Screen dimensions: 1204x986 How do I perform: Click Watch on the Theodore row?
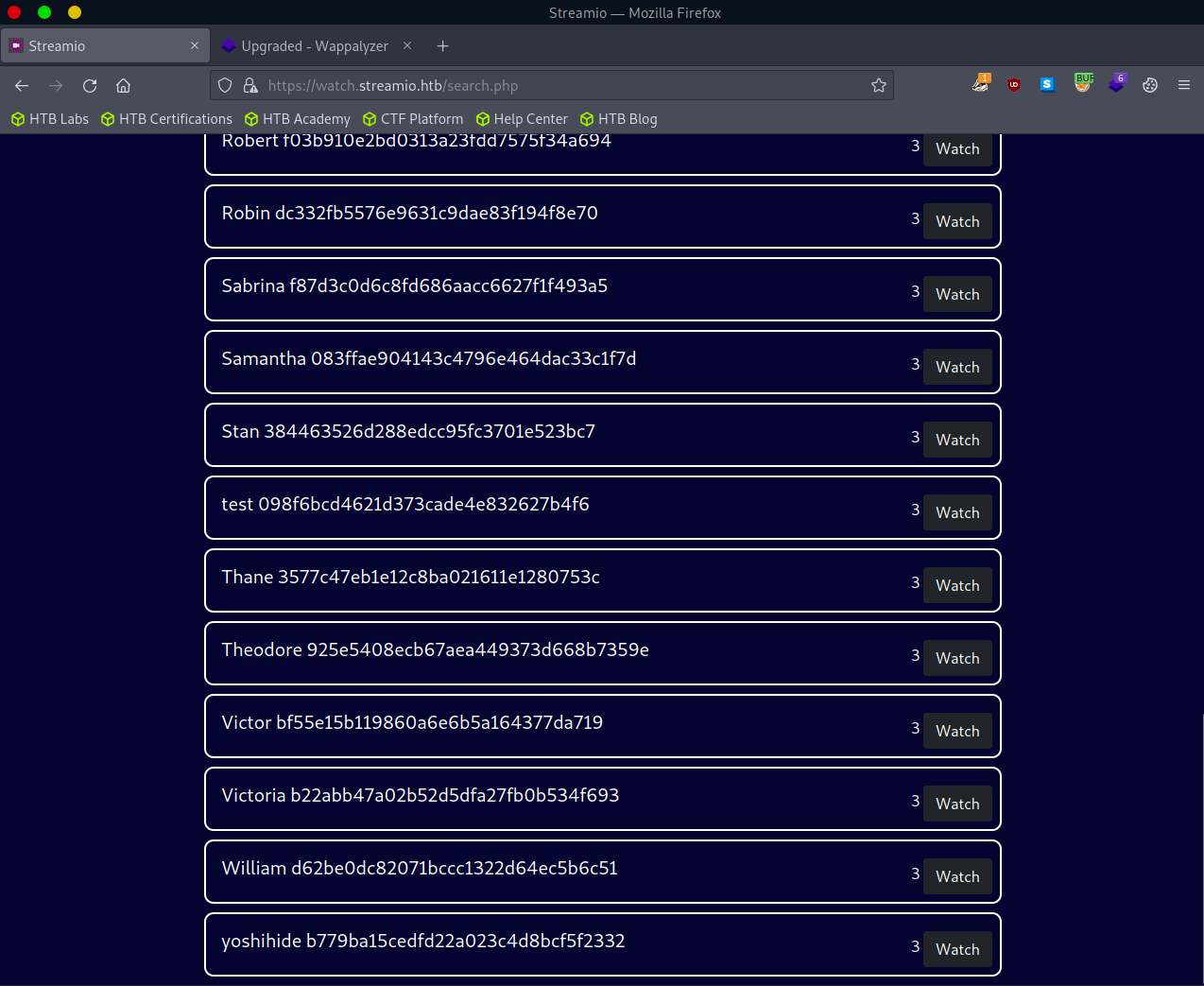point(957,658)
